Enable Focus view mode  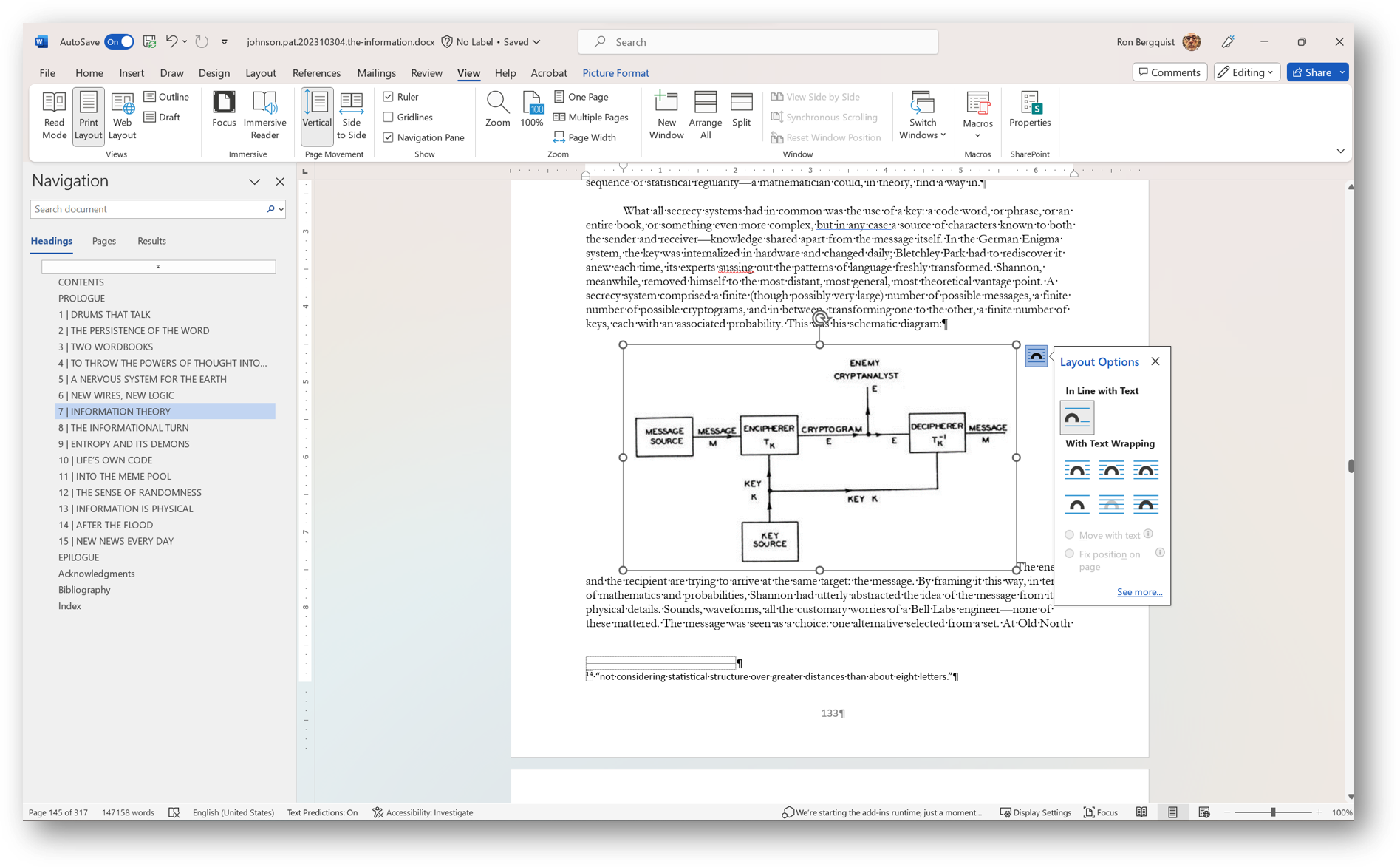tap(223, 115)
